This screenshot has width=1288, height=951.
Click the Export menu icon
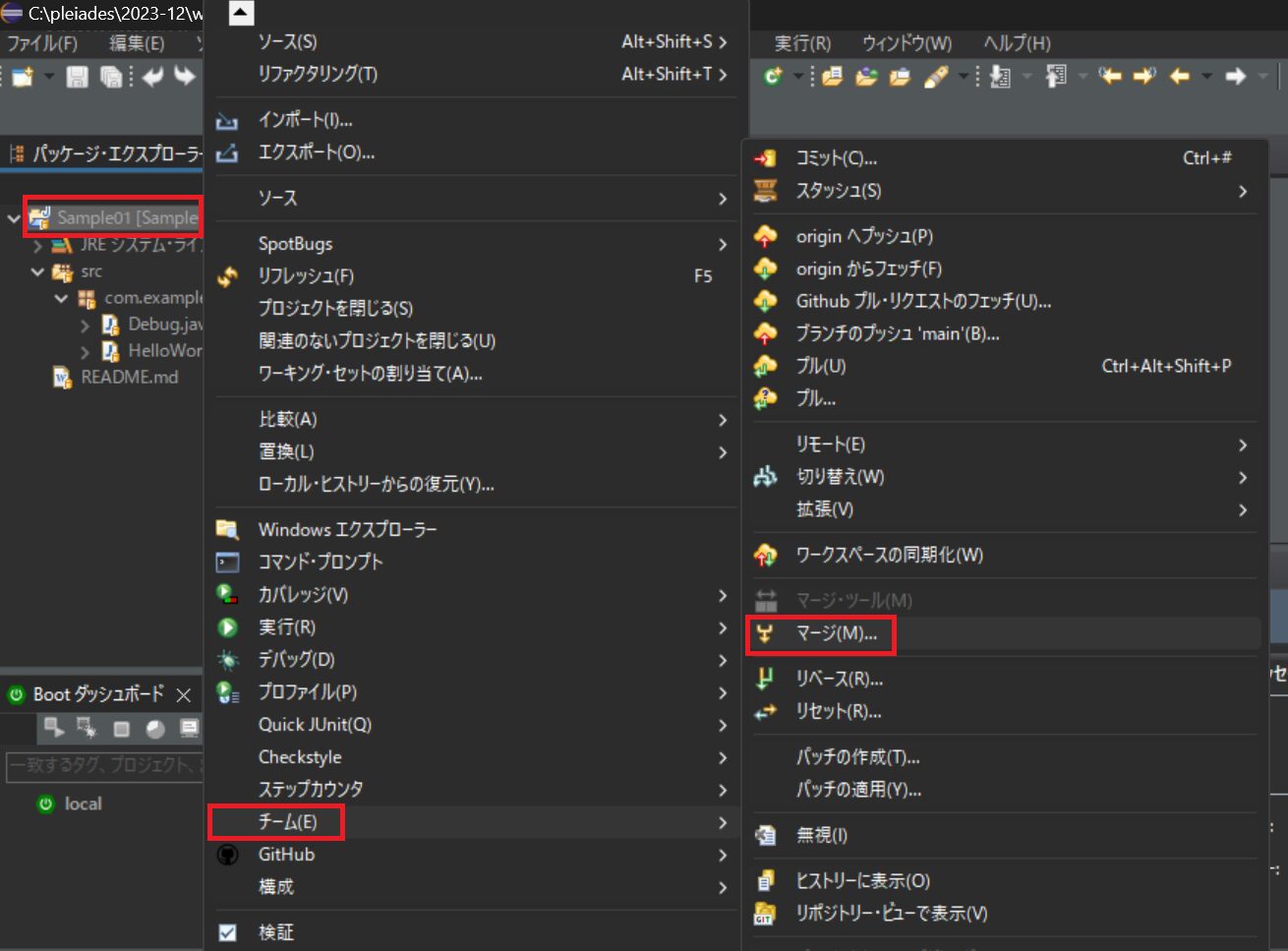coord(227,152)
